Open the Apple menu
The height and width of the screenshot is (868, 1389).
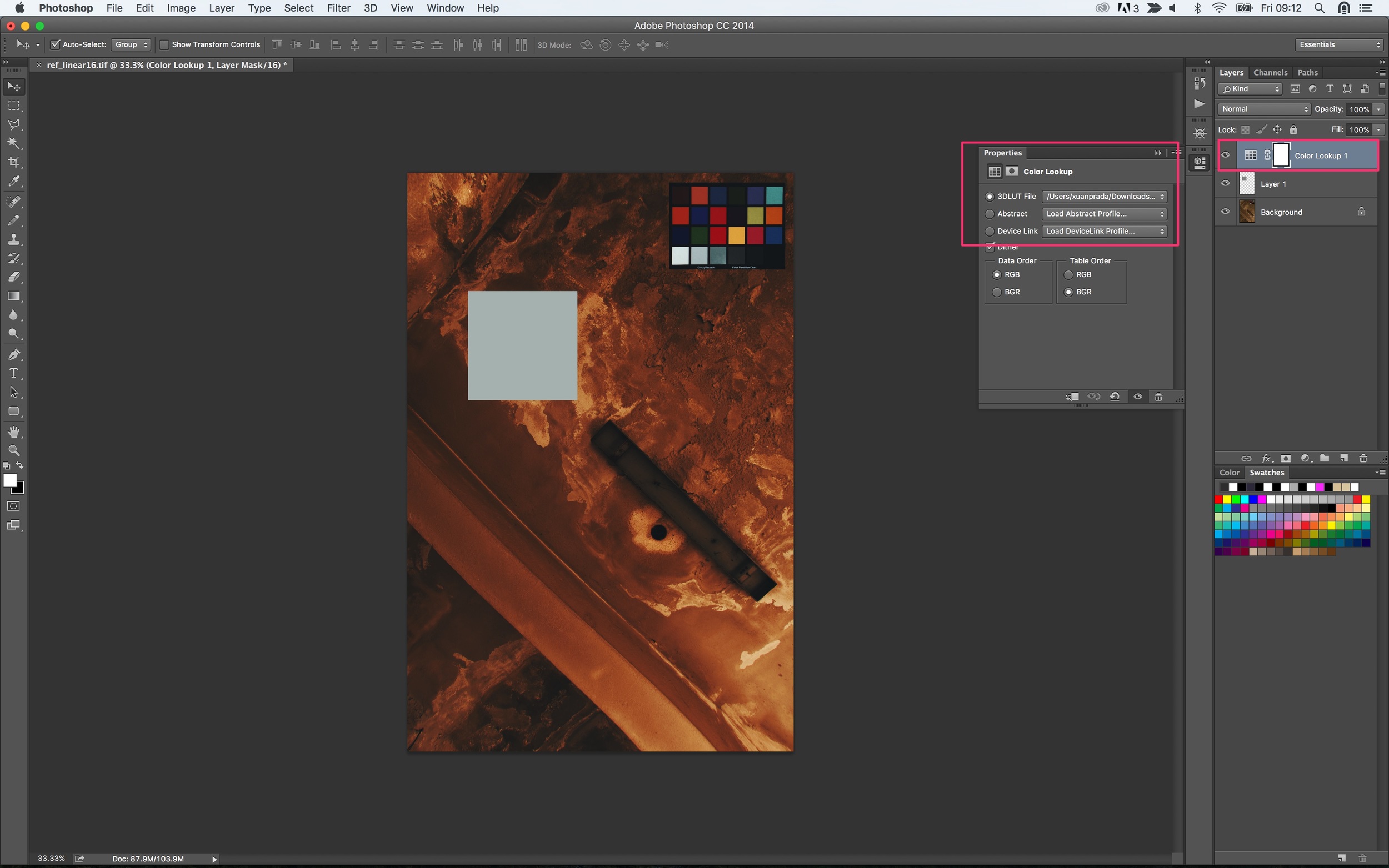(x=19, y=8)
